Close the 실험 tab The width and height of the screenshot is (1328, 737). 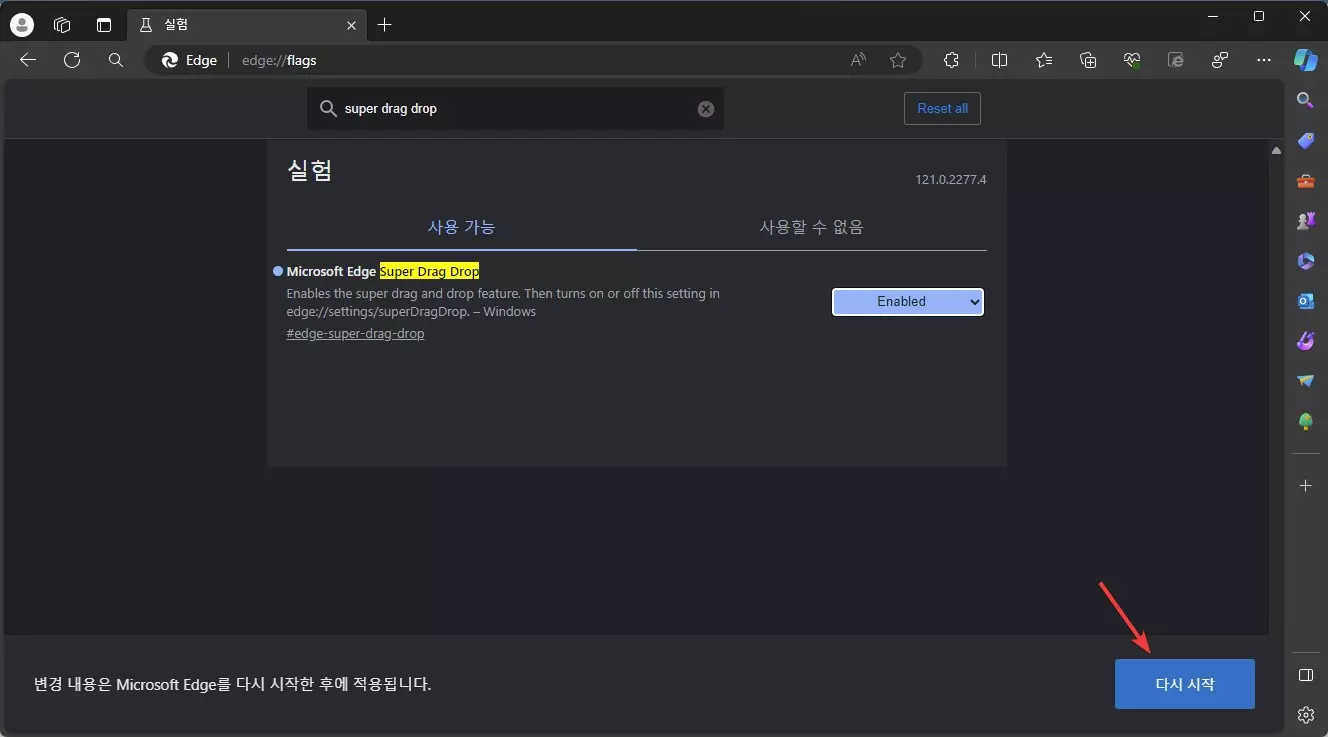pos(351,24)
